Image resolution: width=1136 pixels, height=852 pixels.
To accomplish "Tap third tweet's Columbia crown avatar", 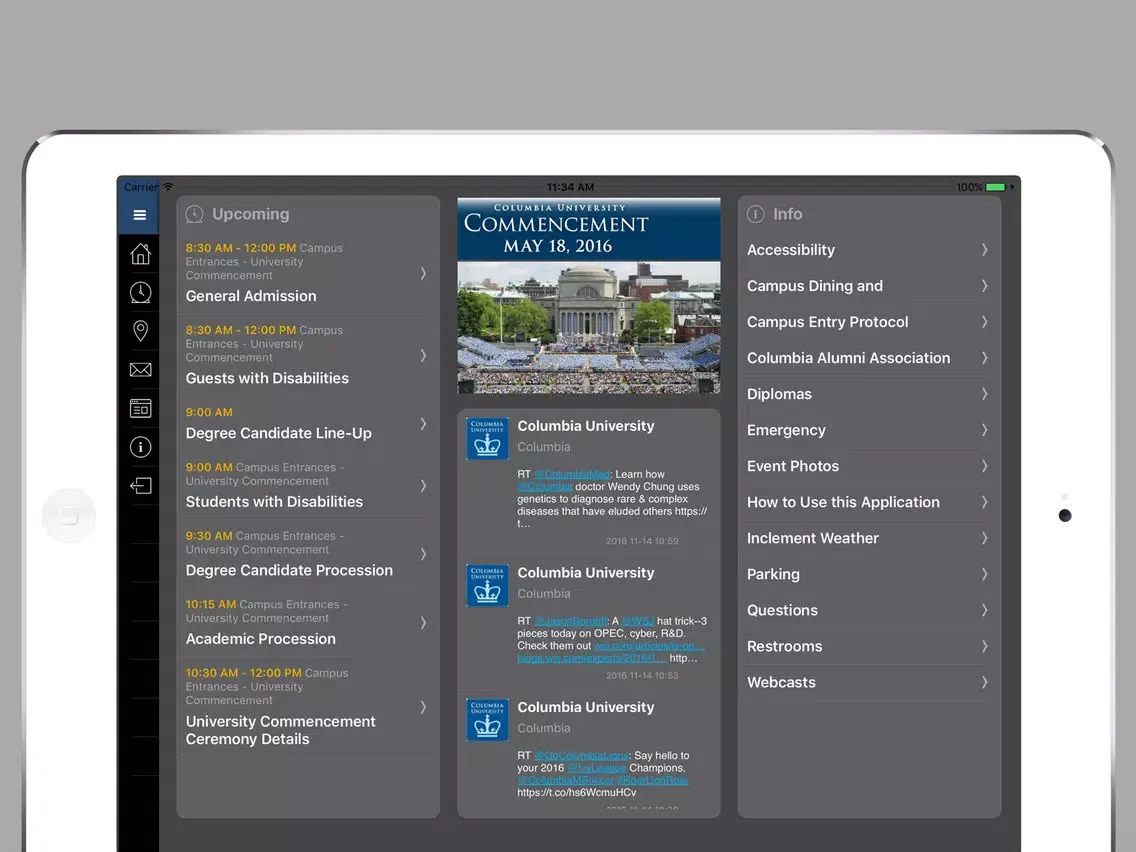I will [487, 719].
